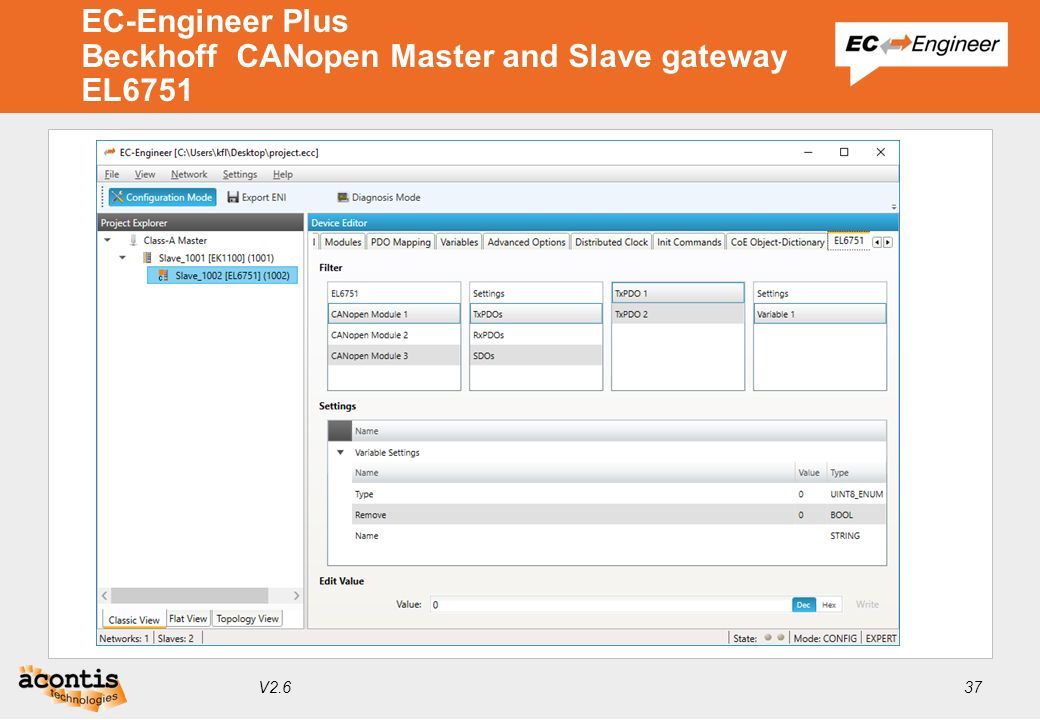Viewport: 1040px width, 720px height.
Task: Click the Value input field
Action: point(610,604)
